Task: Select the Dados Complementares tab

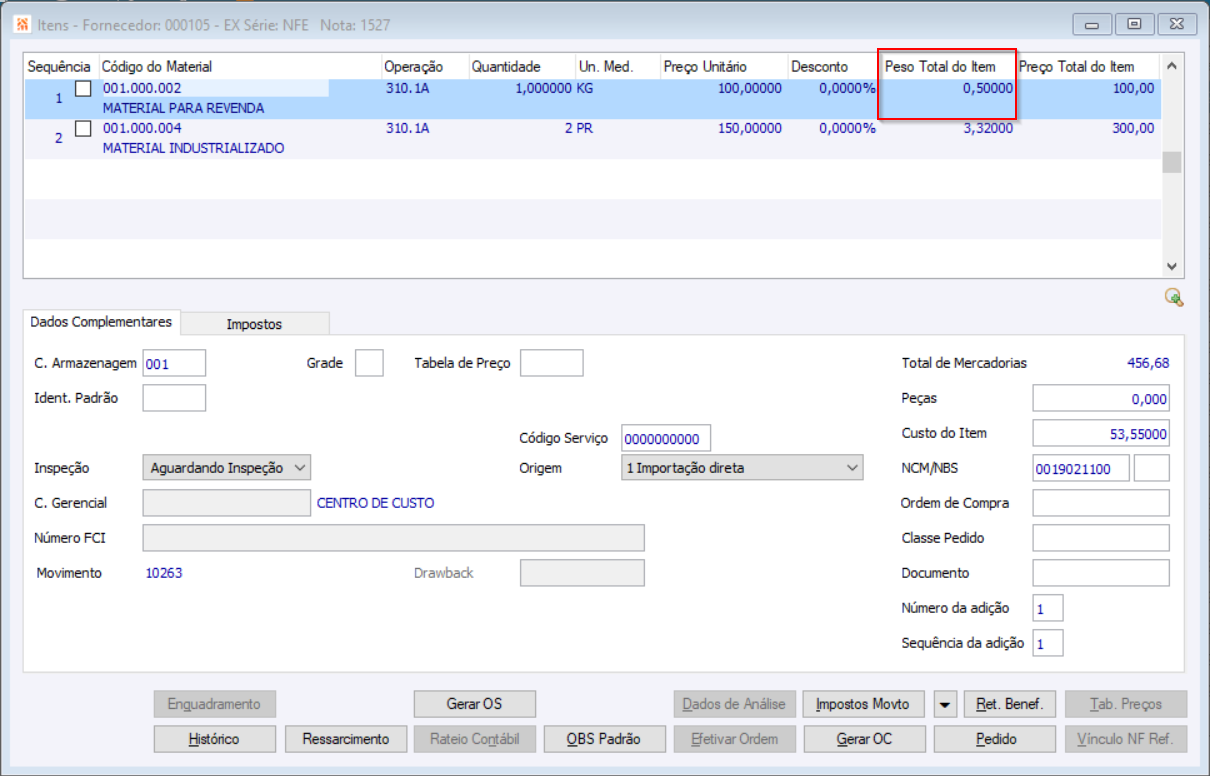Action: (x=101, y=322)
